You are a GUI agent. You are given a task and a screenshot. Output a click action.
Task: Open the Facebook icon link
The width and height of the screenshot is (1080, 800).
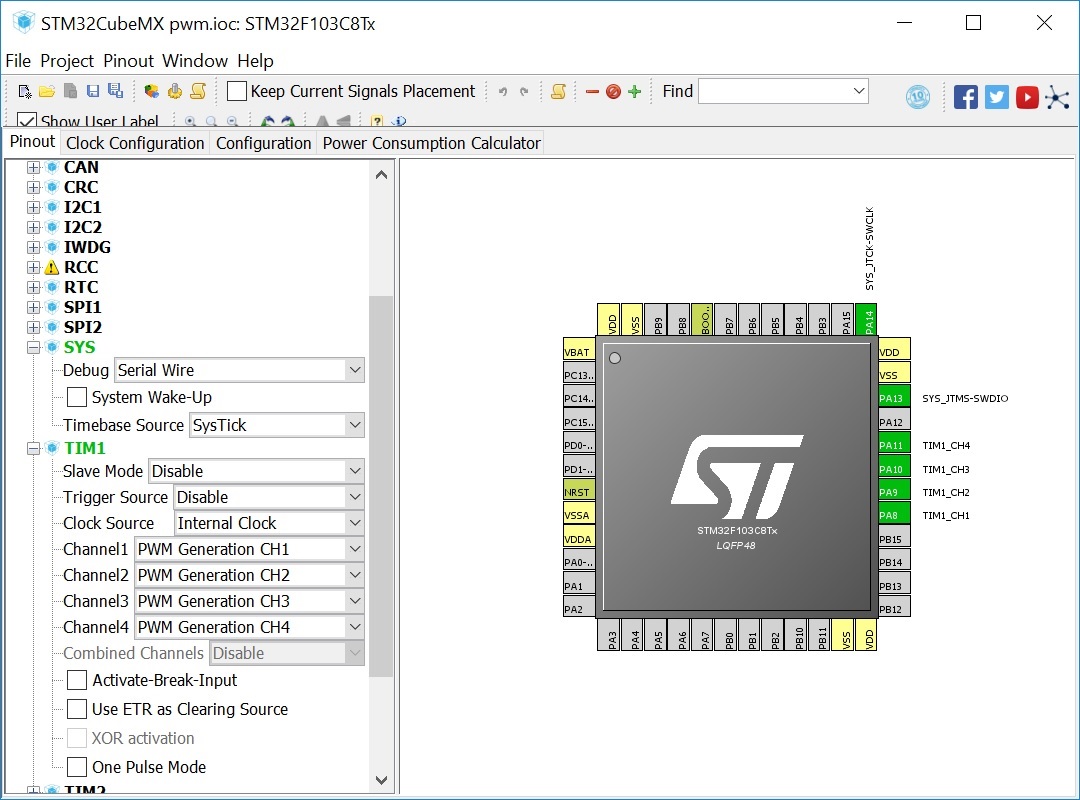965,97
